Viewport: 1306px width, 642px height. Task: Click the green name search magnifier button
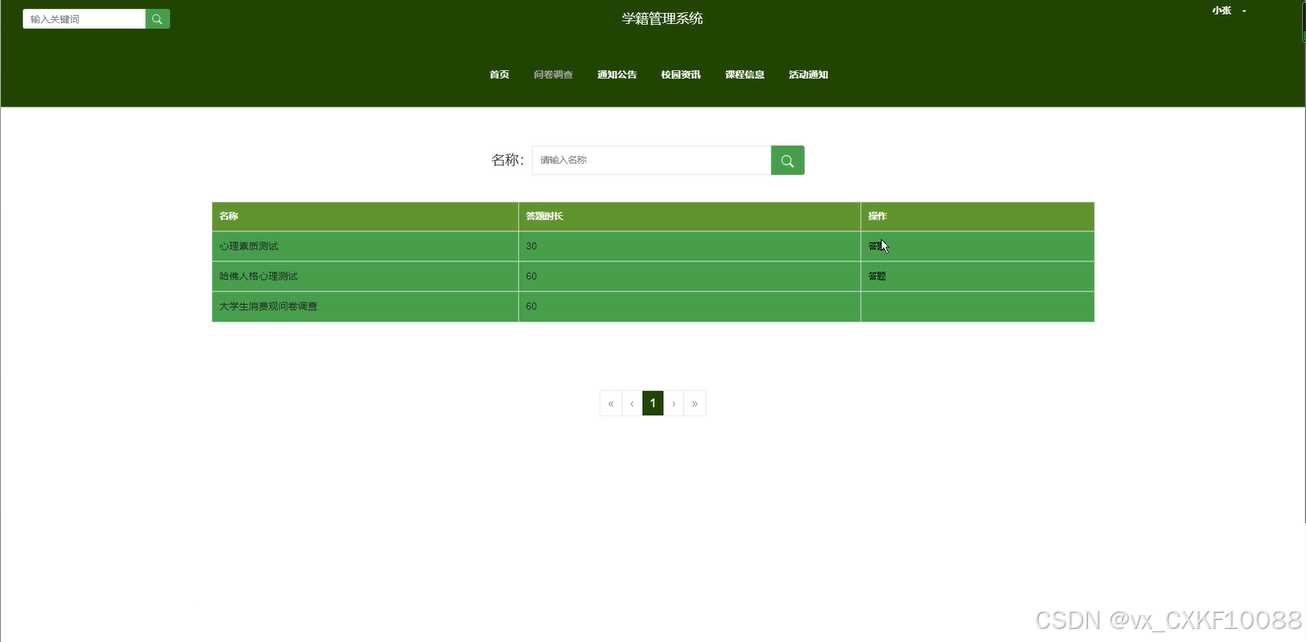point(788,160)
